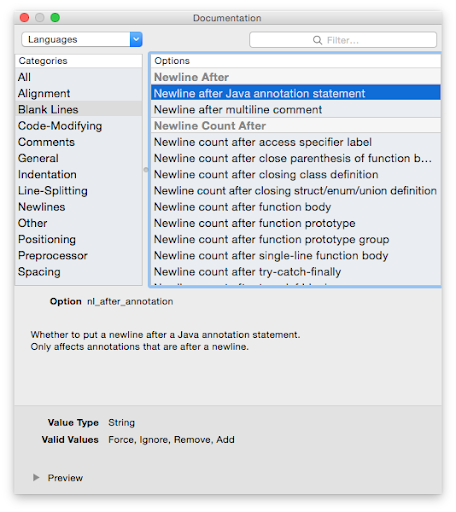Click the Newline after Java annotation statement row

point(296,93)
